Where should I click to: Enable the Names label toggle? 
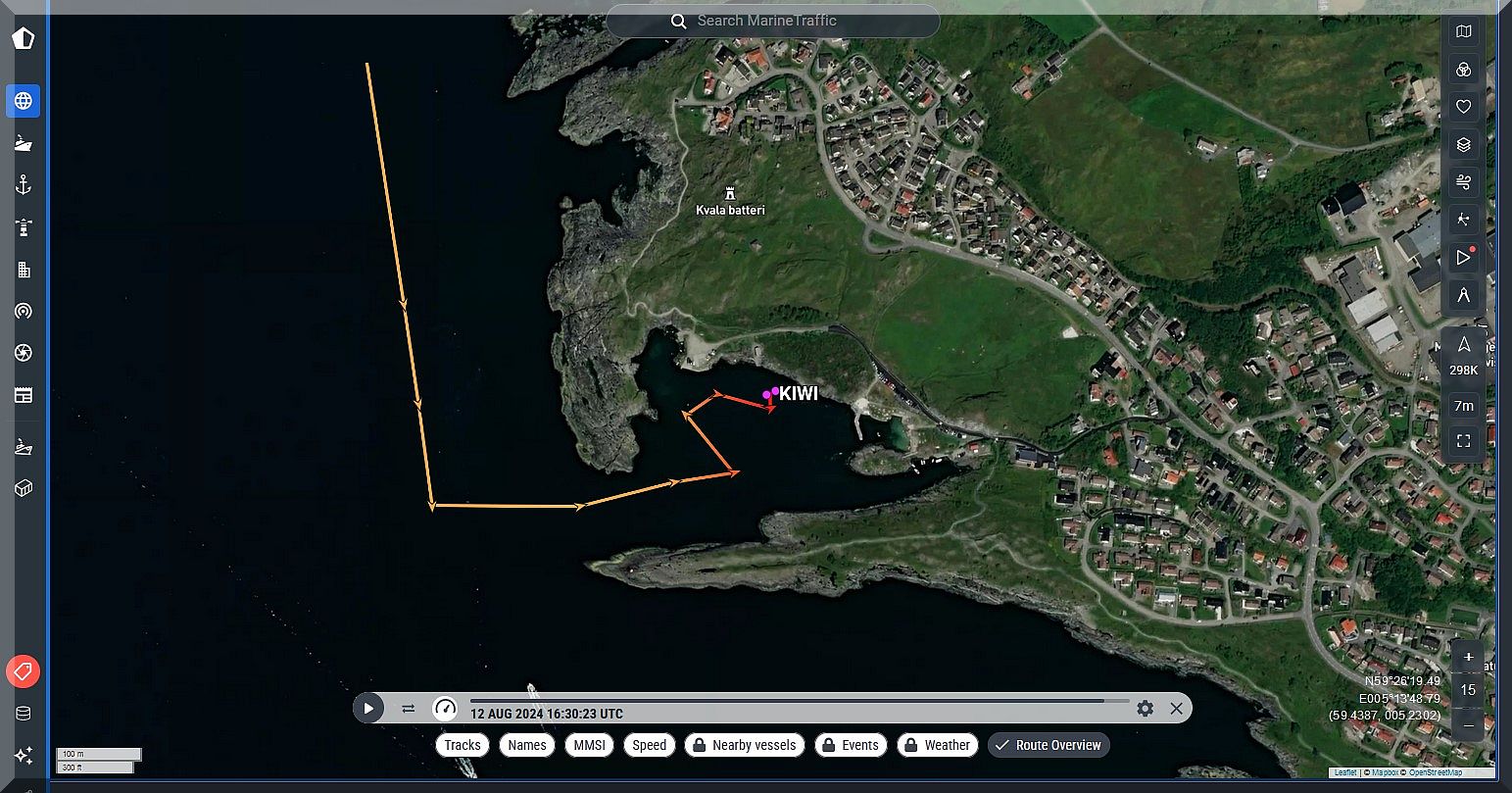(527, 745)
